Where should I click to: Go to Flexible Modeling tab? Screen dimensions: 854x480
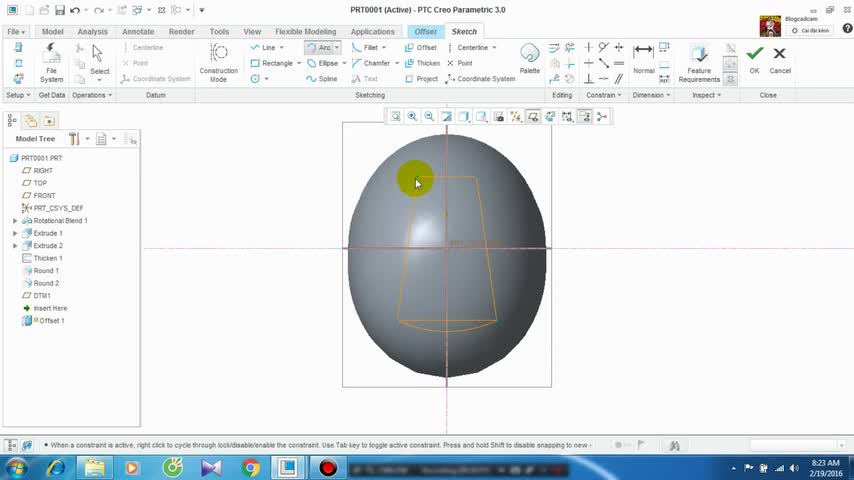coord(306,32)
